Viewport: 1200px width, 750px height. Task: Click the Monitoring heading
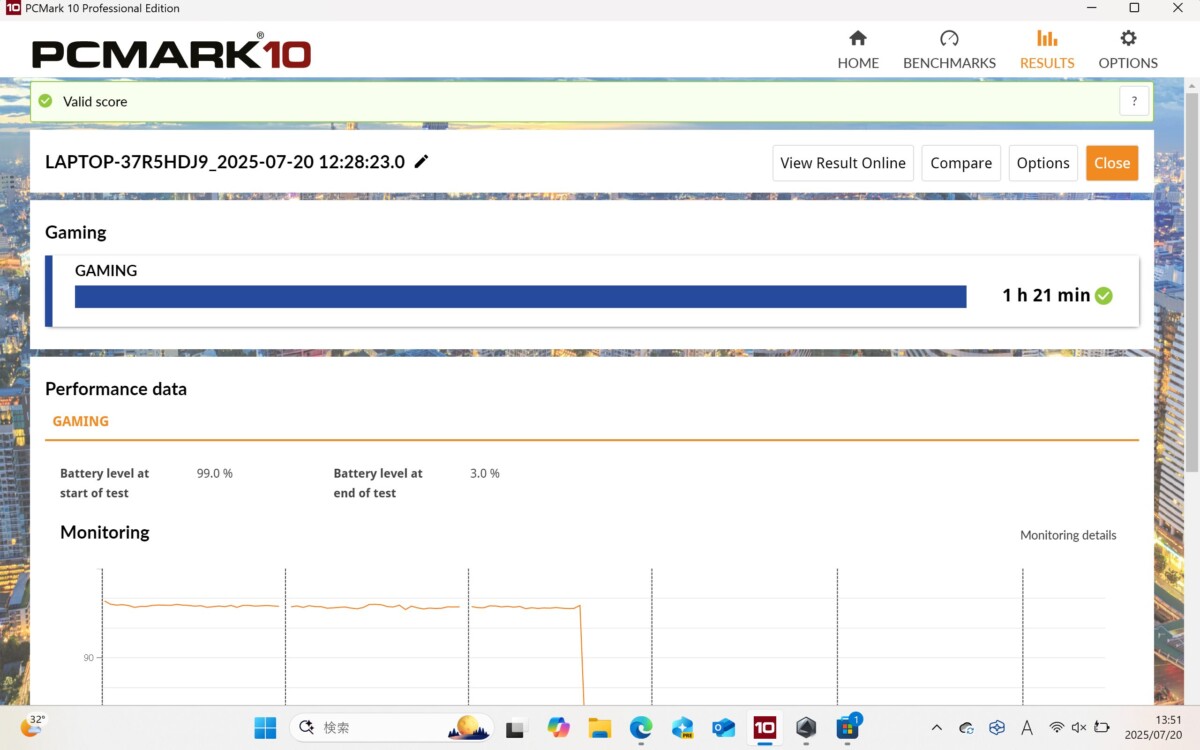coord(105,532)
